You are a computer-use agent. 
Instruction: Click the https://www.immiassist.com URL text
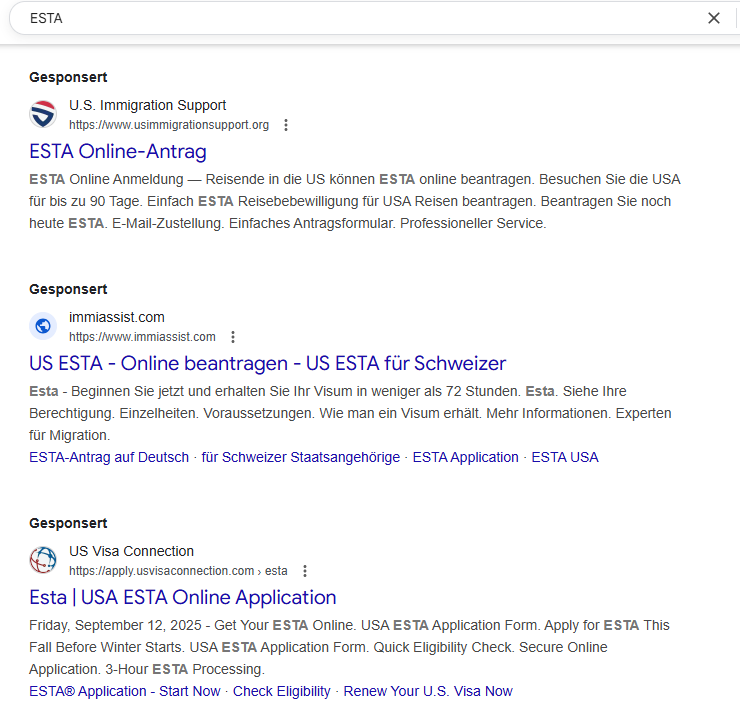(x=142, y=337)
